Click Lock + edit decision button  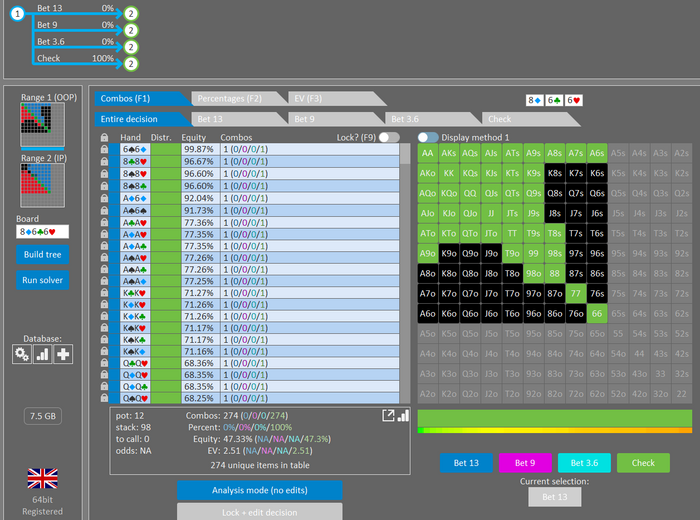coord(260,512)
